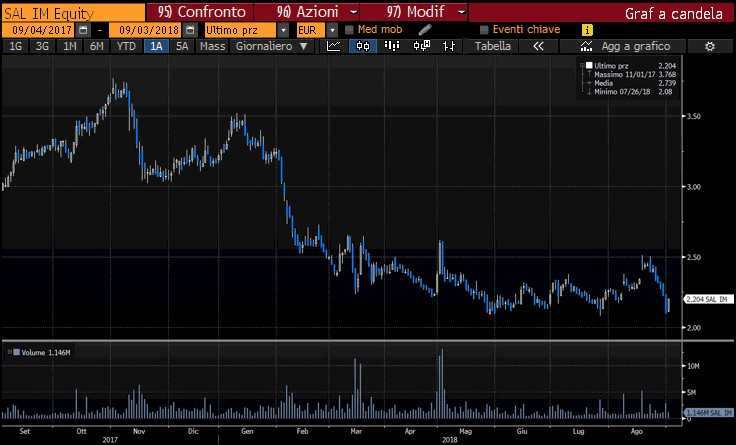Click the yellow info icon

(587, 30)
